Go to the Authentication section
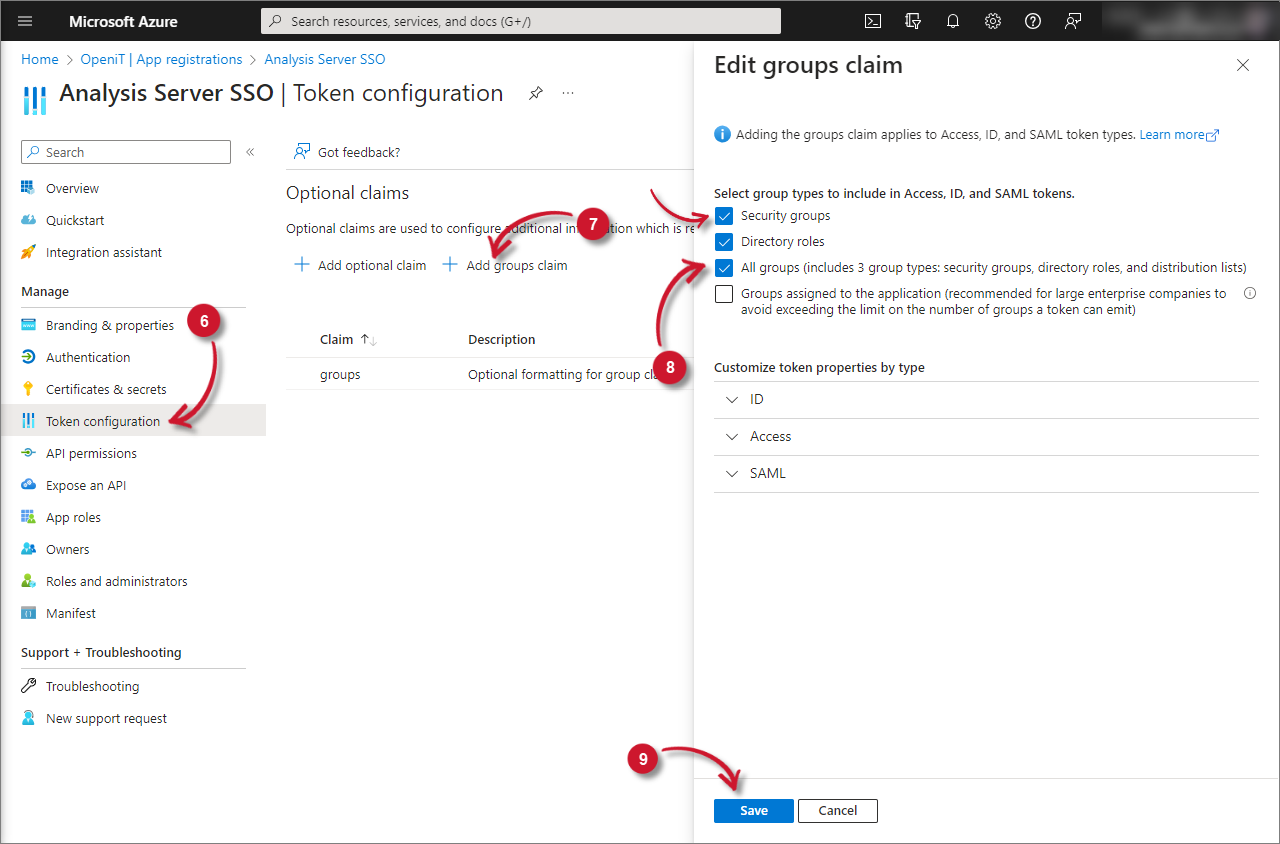The image size is (1280, 844). pos(89,356)
